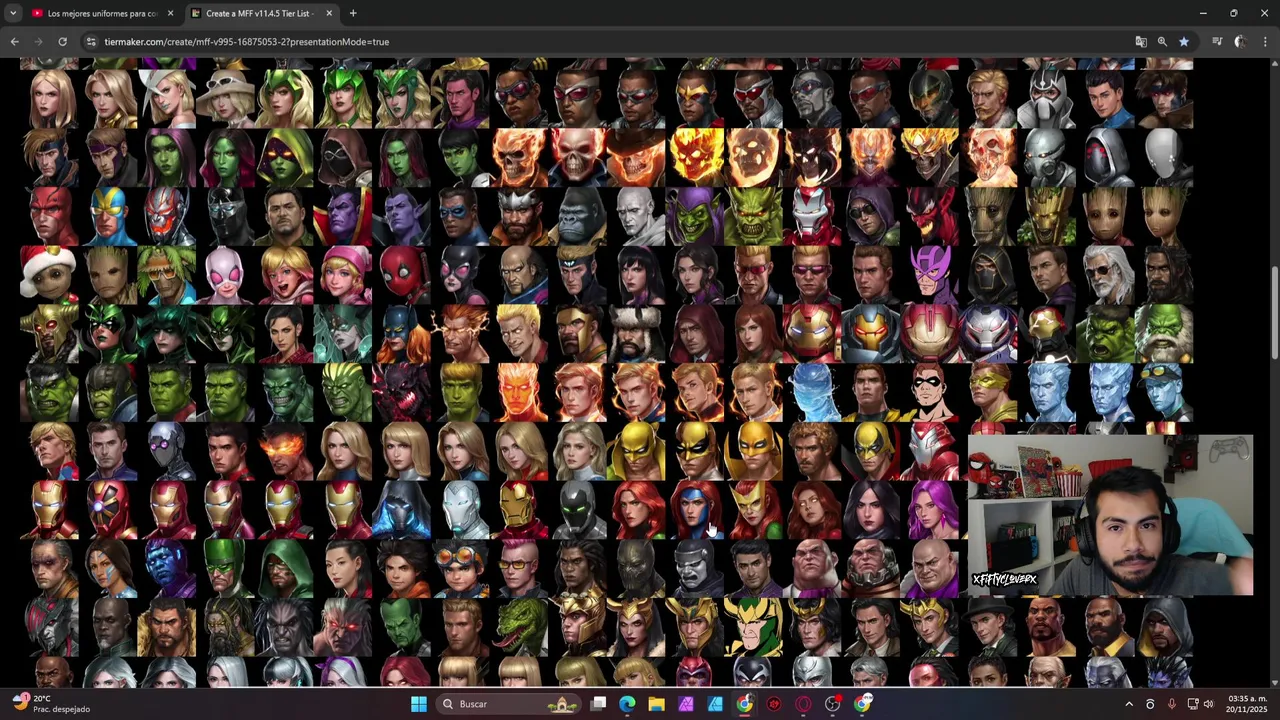Choose the blue-and-yellow masked hero portrait
The height and width of the screenshot is (720, 1280).
coord(108,215)
